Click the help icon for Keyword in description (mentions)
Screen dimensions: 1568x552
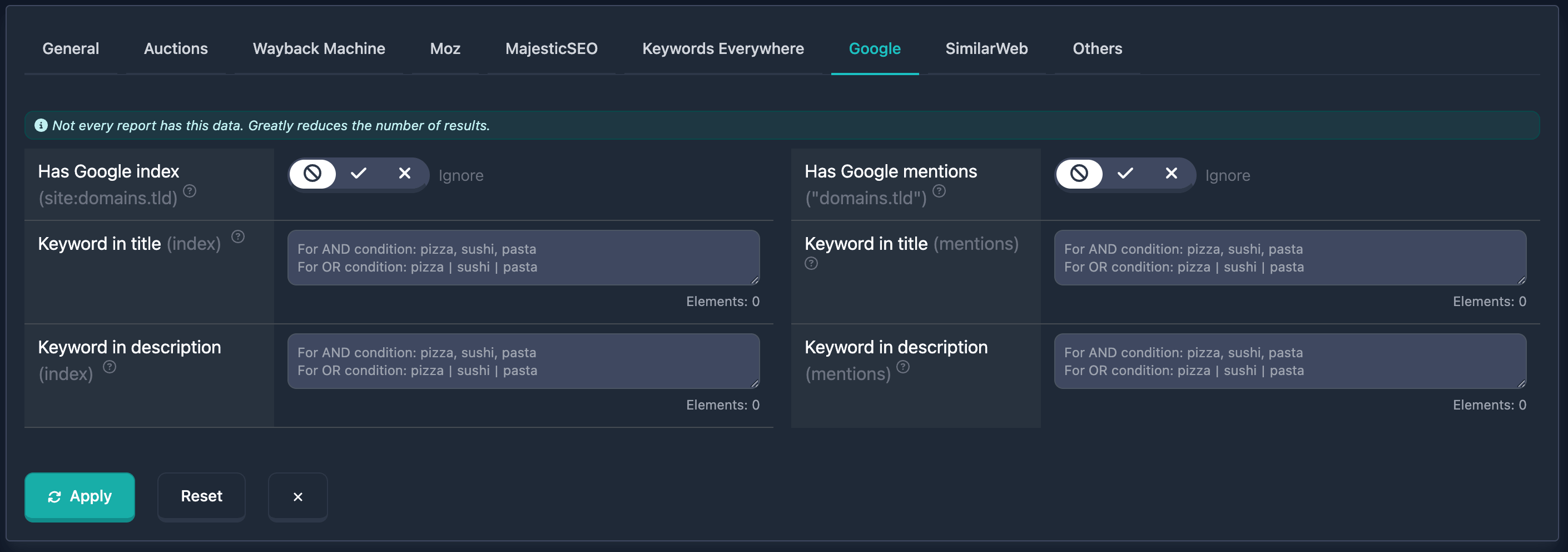click(x=904, y=367)
